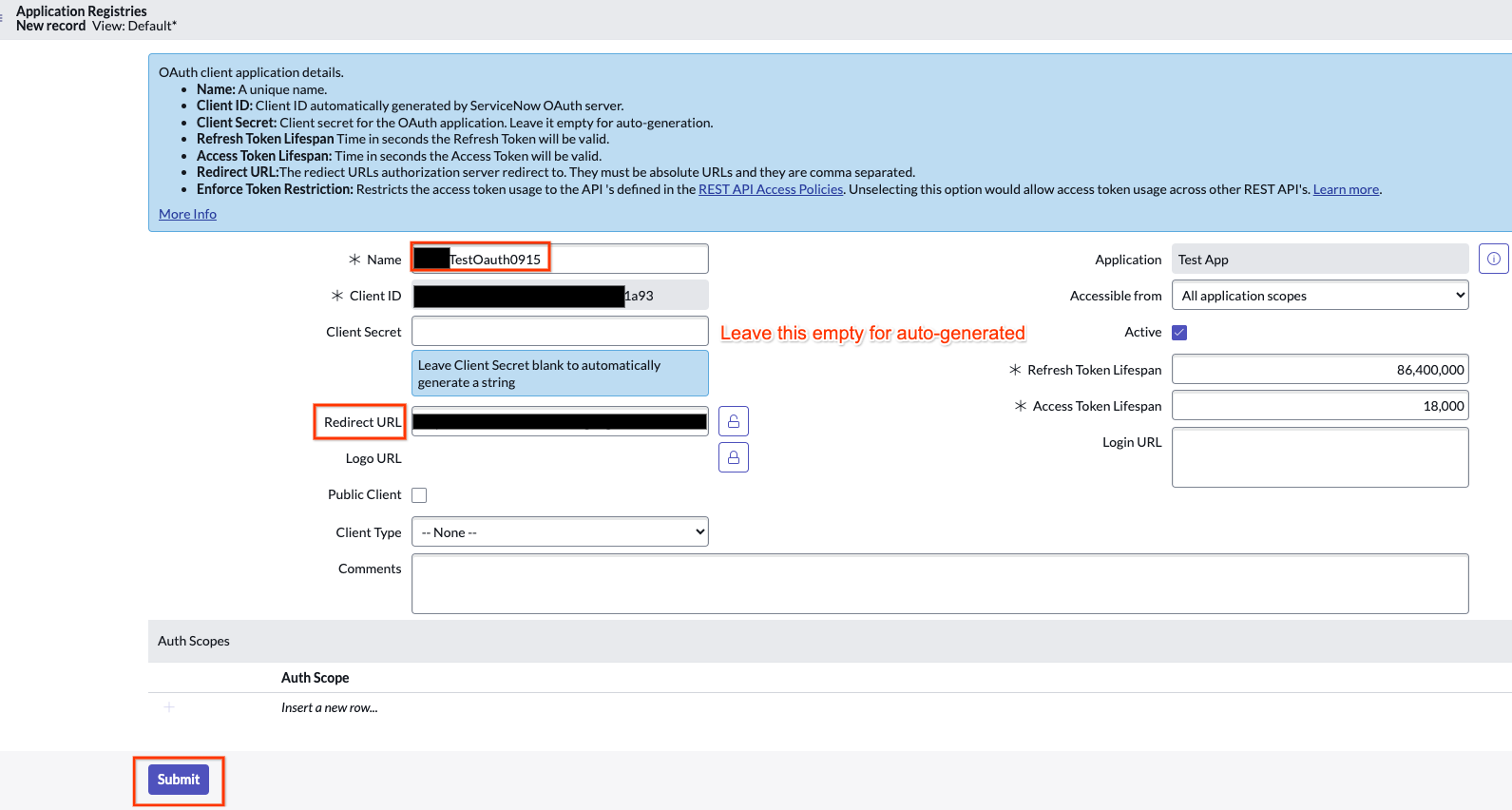Click the Comments text area

pos(939,584)
